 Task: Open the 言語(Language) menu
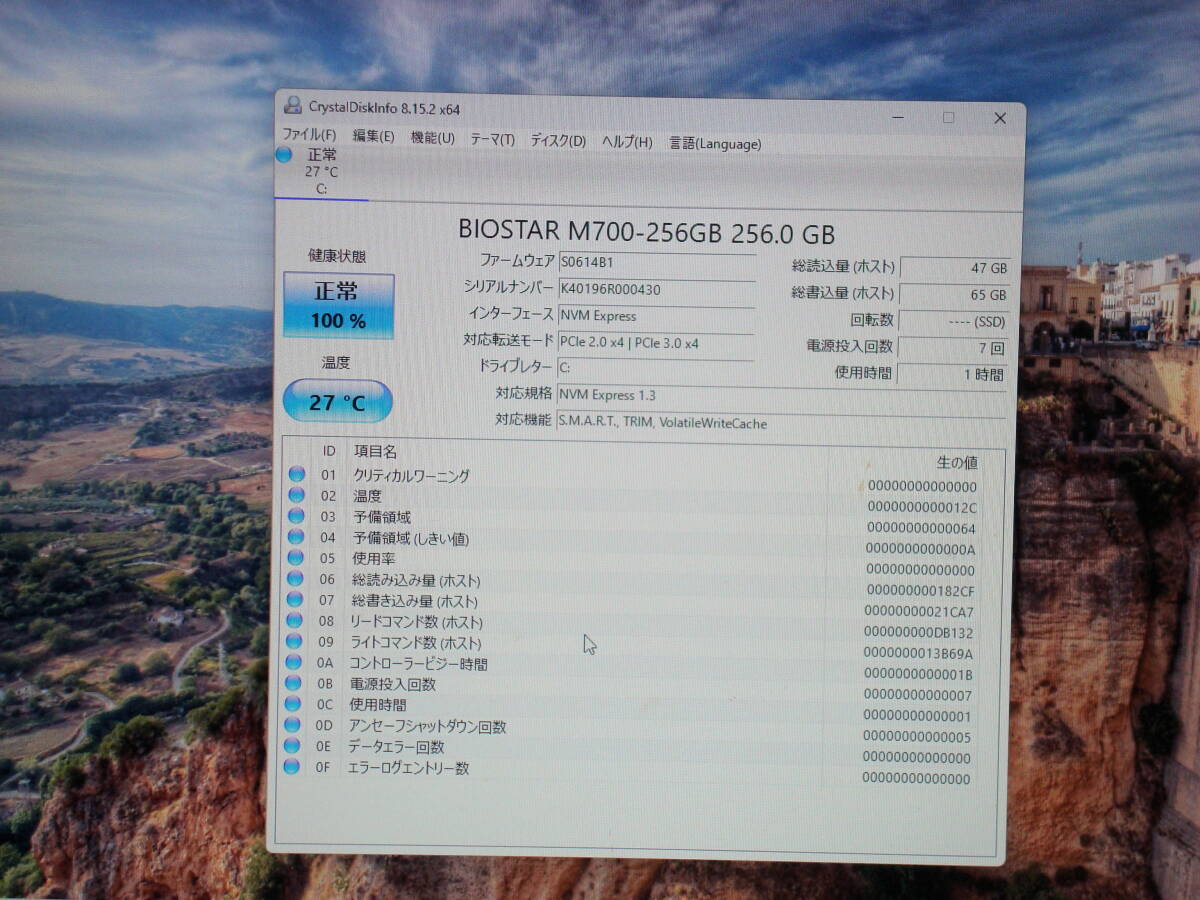[x=715, y=143]
